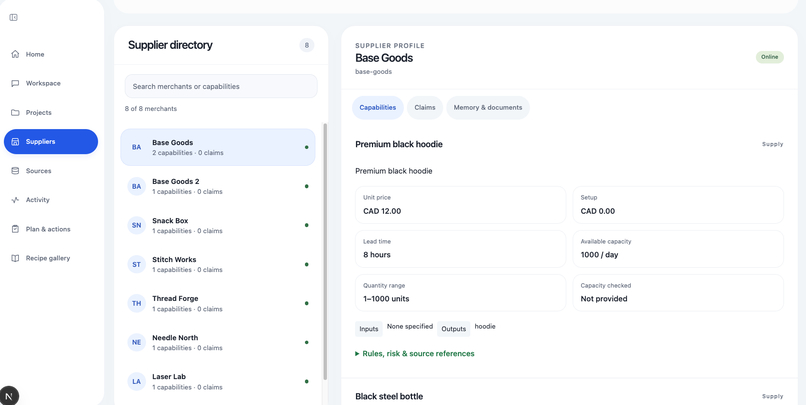This screenshot has width=806, height=405.
Task: Click the Projects folder icon
Action: 15,113
